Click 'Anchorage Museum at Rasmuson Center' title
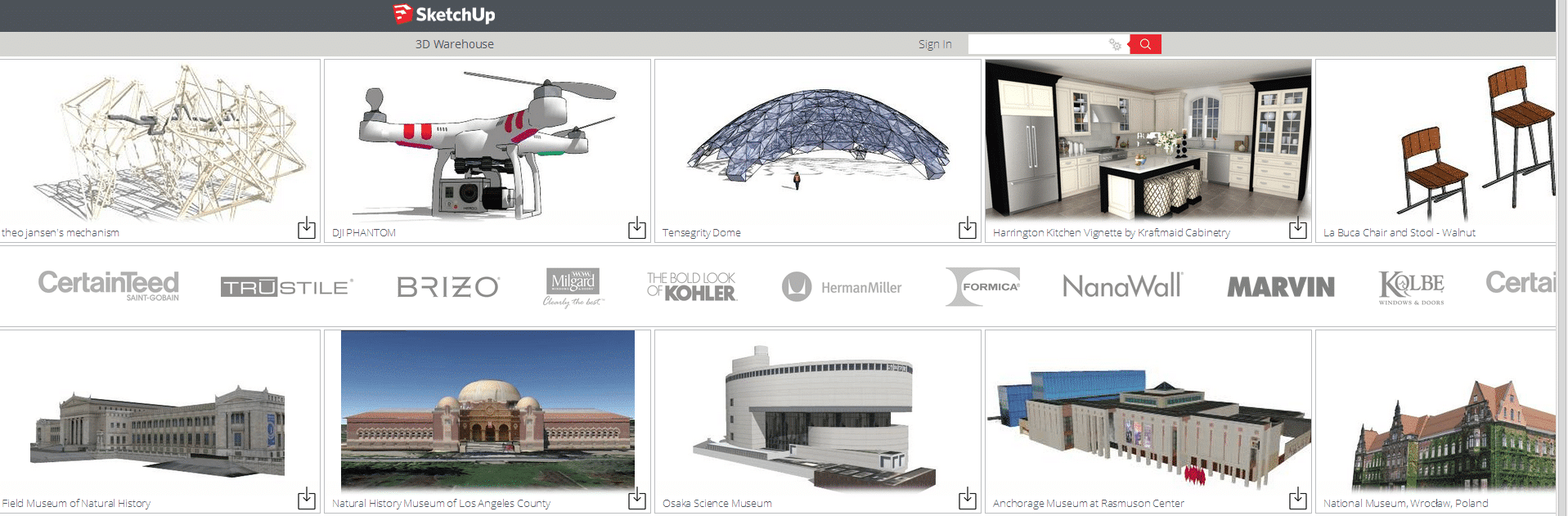The height and width of the screenshot is (516, 1568). coord(1089,504)
